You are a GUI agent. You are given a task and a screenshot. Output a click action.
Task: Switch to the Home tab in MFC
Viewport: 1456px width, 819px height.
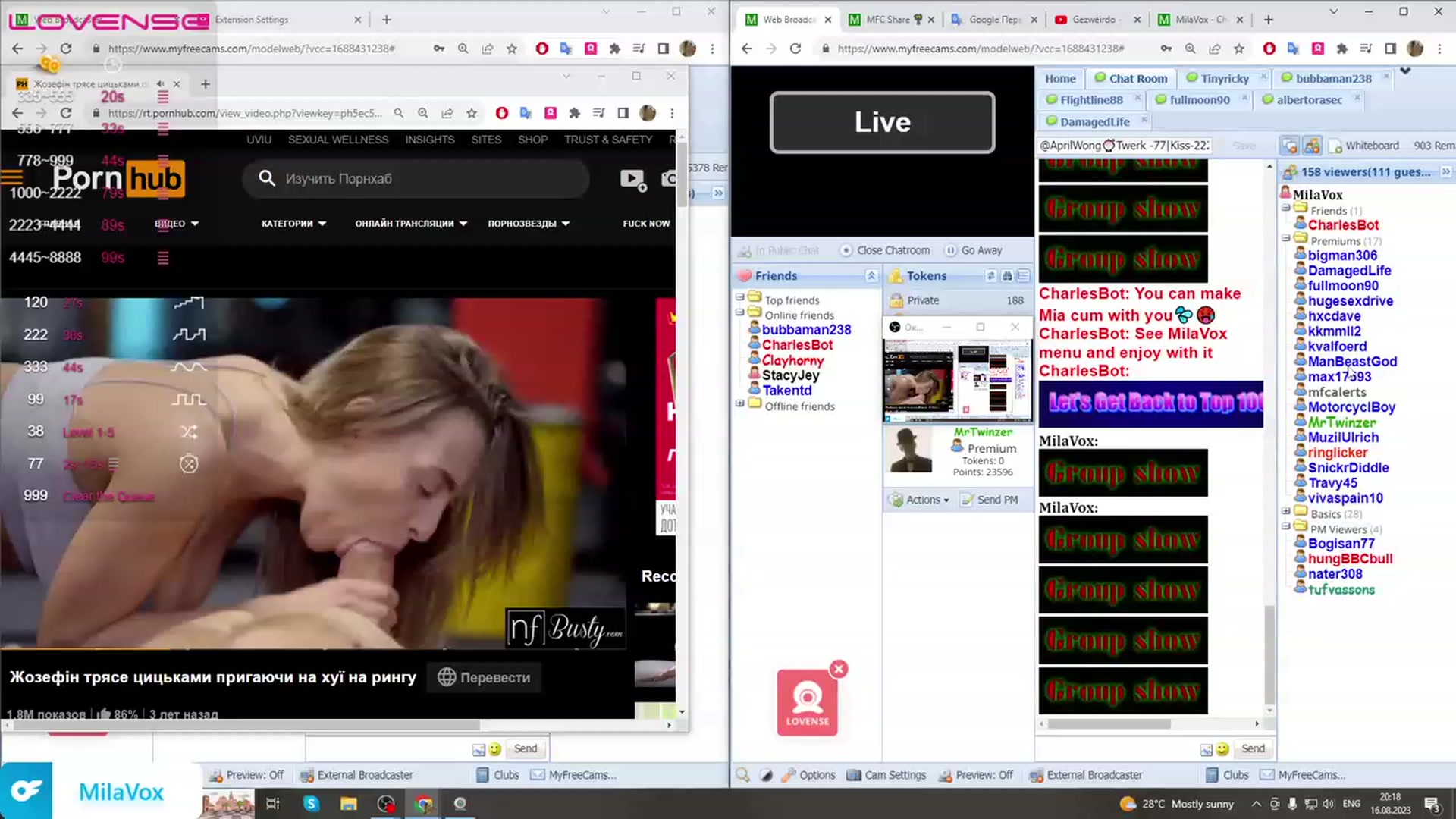click(1060, 78)
